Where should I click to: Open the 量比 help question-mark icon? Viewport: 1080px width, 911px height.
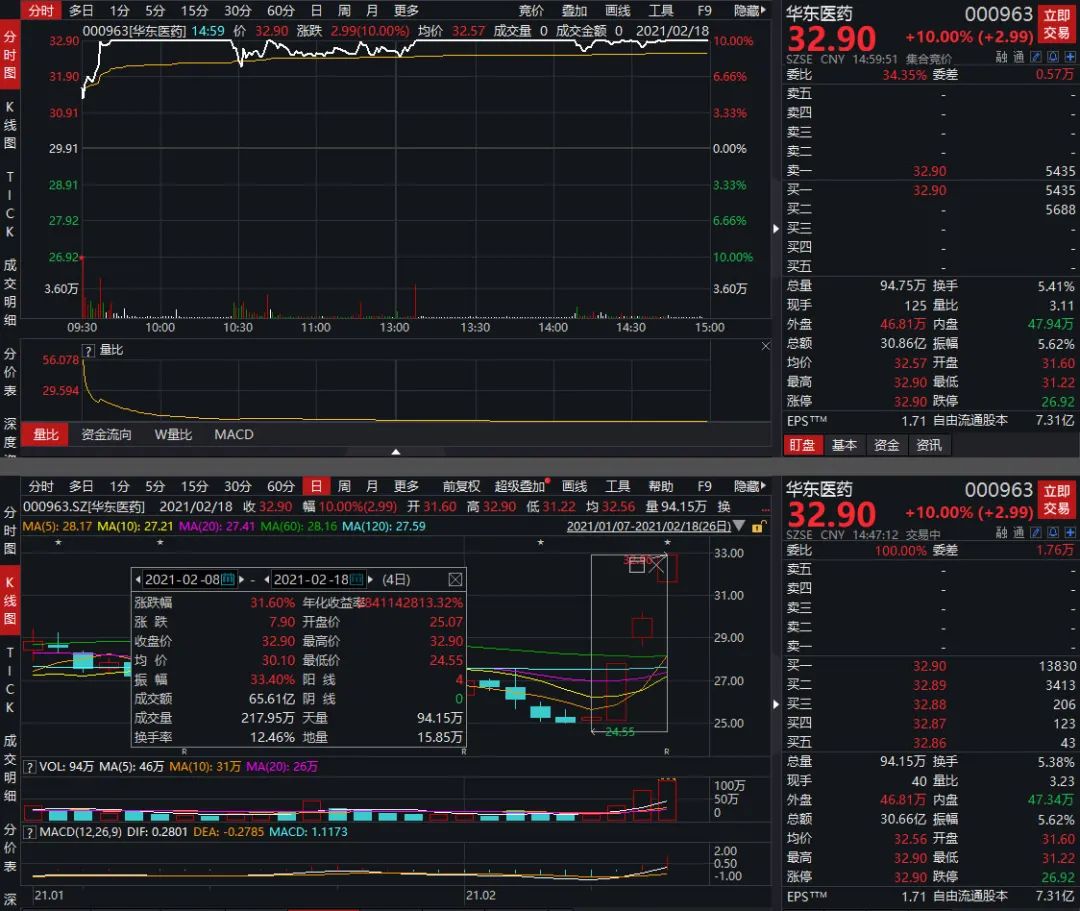pos(88,350)
